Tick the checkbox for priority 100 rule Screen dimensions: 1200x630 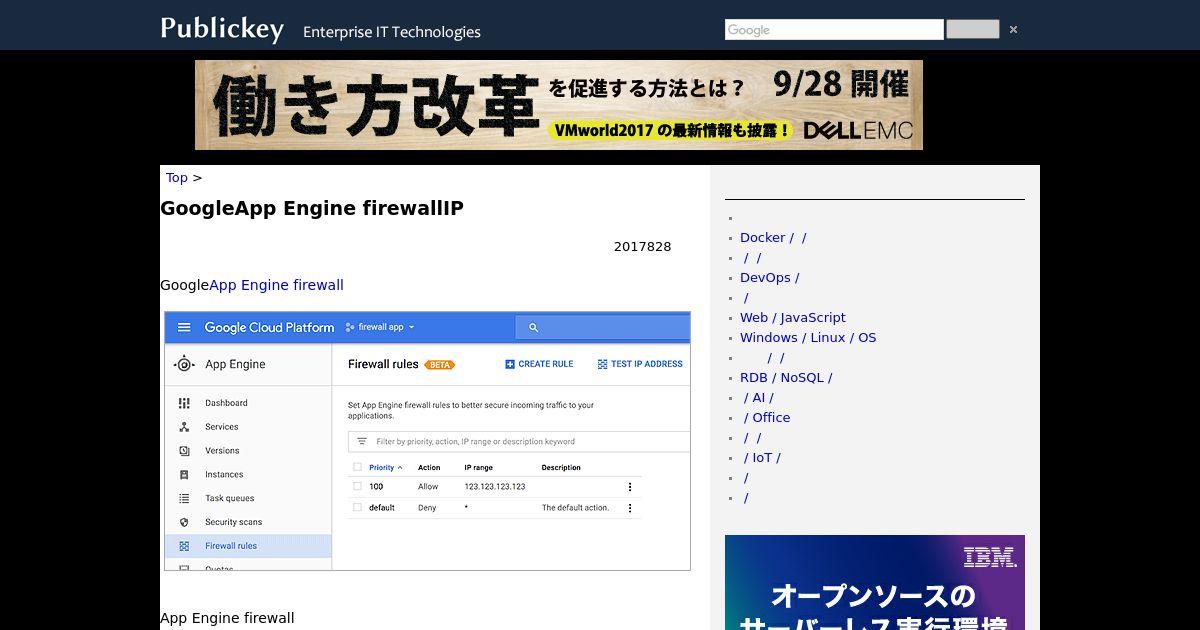pos(357,486)
